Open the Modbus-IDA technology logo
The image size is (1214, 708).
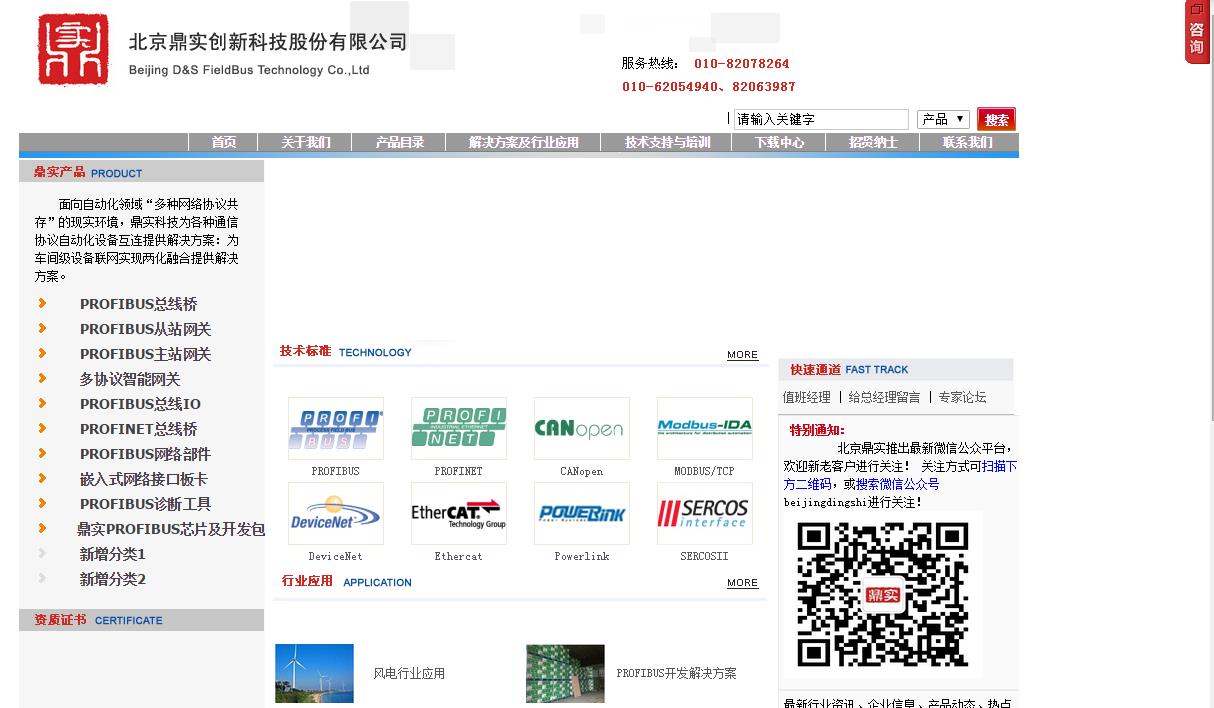coord(704,428)
